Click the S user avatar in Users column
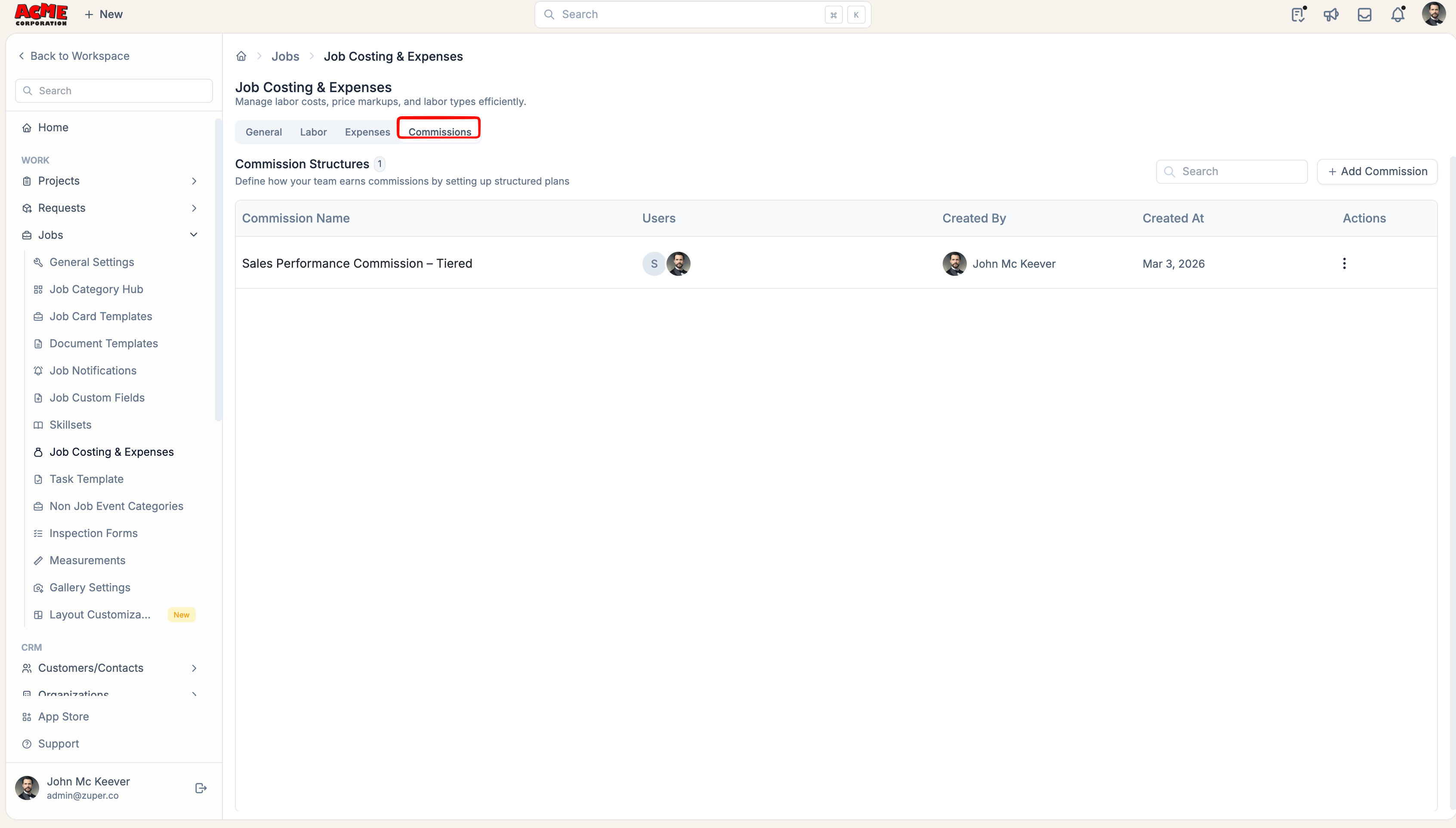Image resolution: width=1456 pixels, height=828 pixels. click(654, 264)
